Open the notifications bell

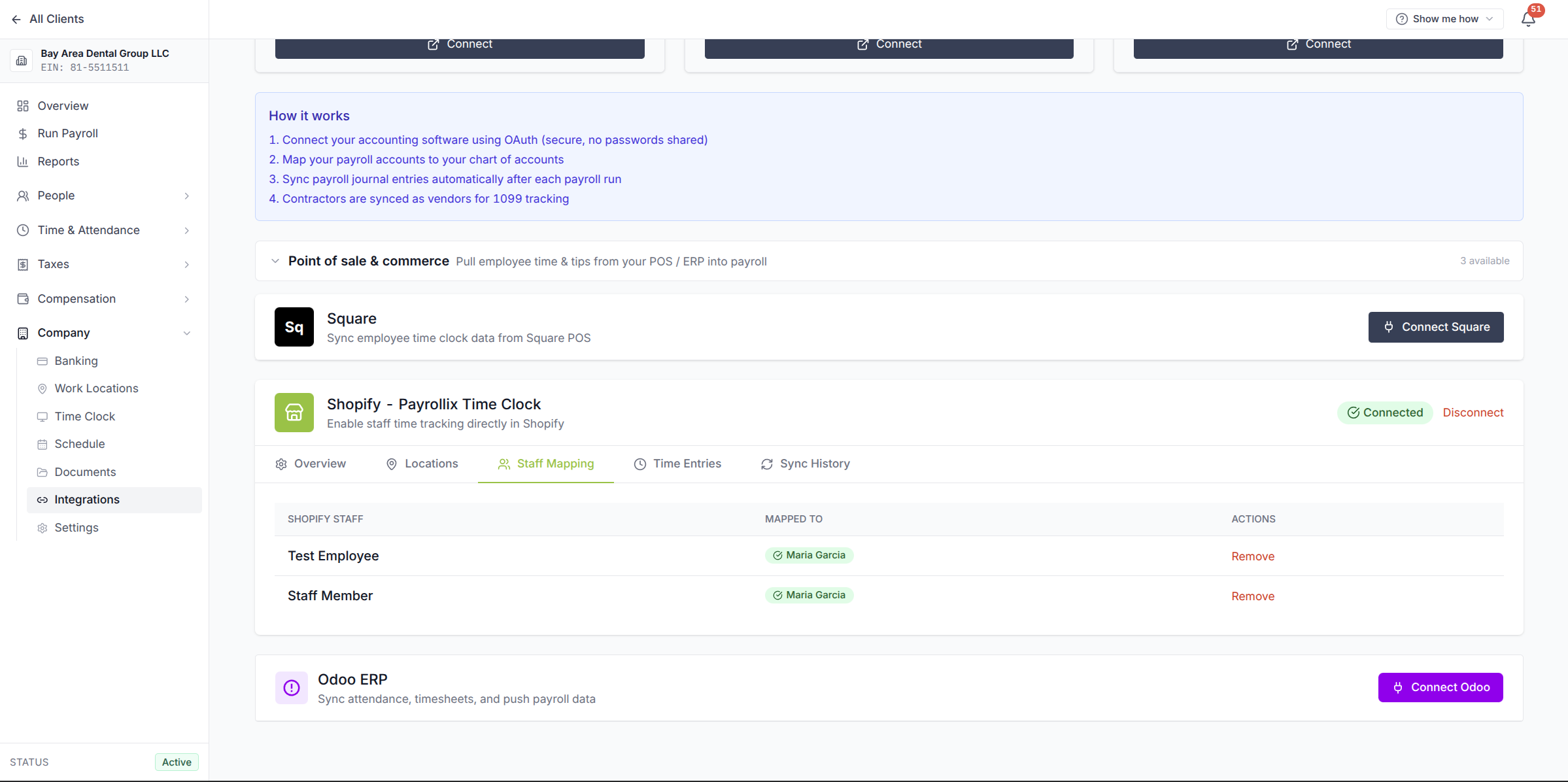[x=1528, y=19]
